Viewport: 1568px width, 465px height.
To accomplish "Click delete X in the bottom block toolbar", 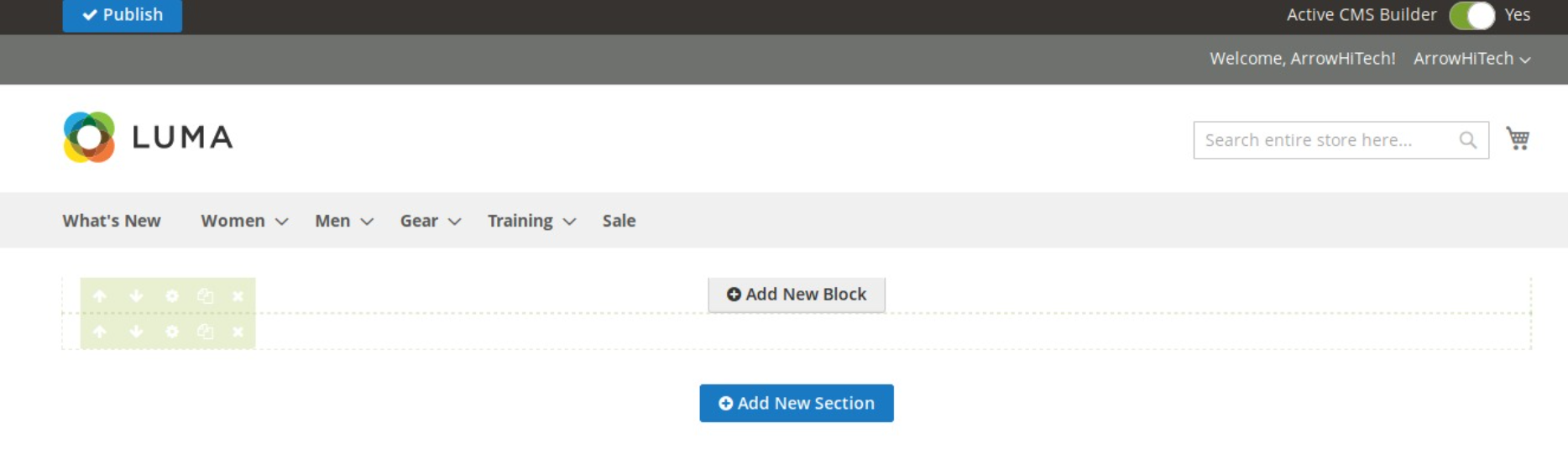I will (x=238, y=332).
